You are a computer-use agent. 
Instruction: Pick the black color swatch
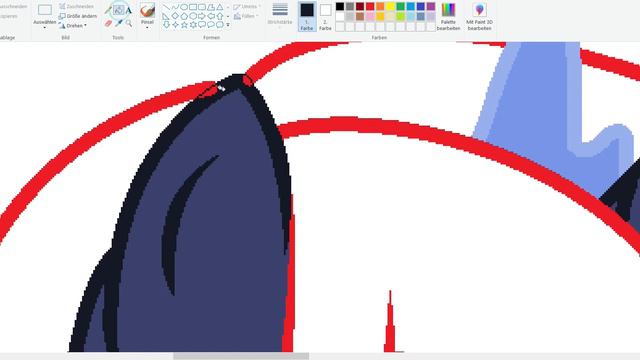pos(340,7)
